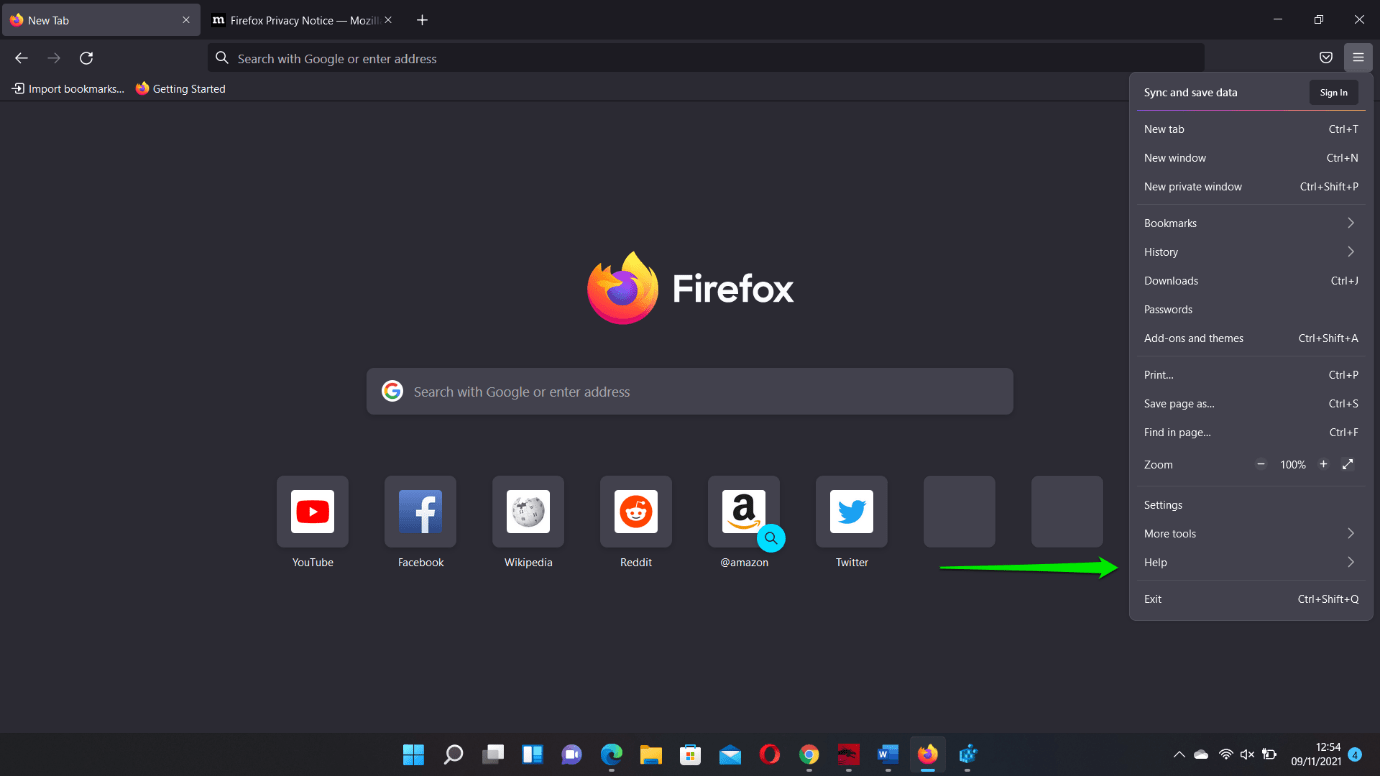This screenshot has height=776, width=1380.
Task: Click the Reload page icon
Action: click(87, 58)
